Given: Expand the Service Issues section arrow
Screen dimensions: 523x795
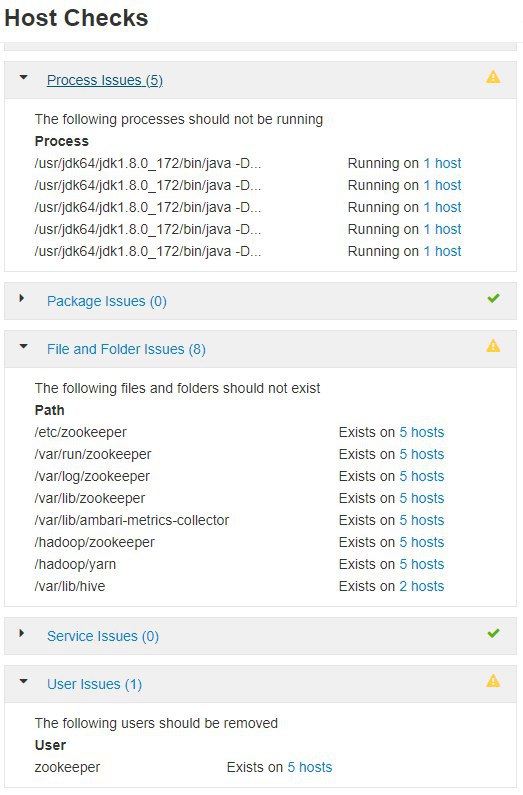Looking at the screenshot, I should 21,633.
